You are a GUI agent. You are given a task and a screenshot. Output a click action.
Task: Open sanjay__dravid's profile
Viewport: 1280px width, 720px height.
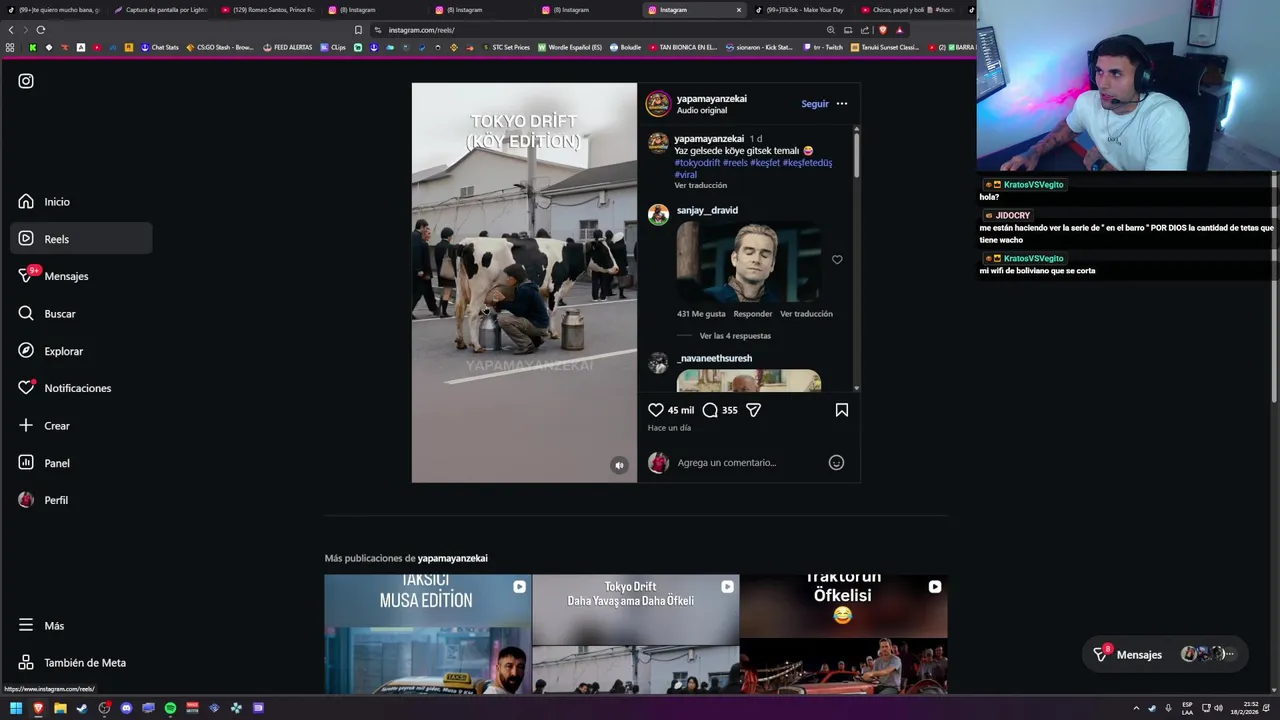pyautogui.click(x=707, y=211)
